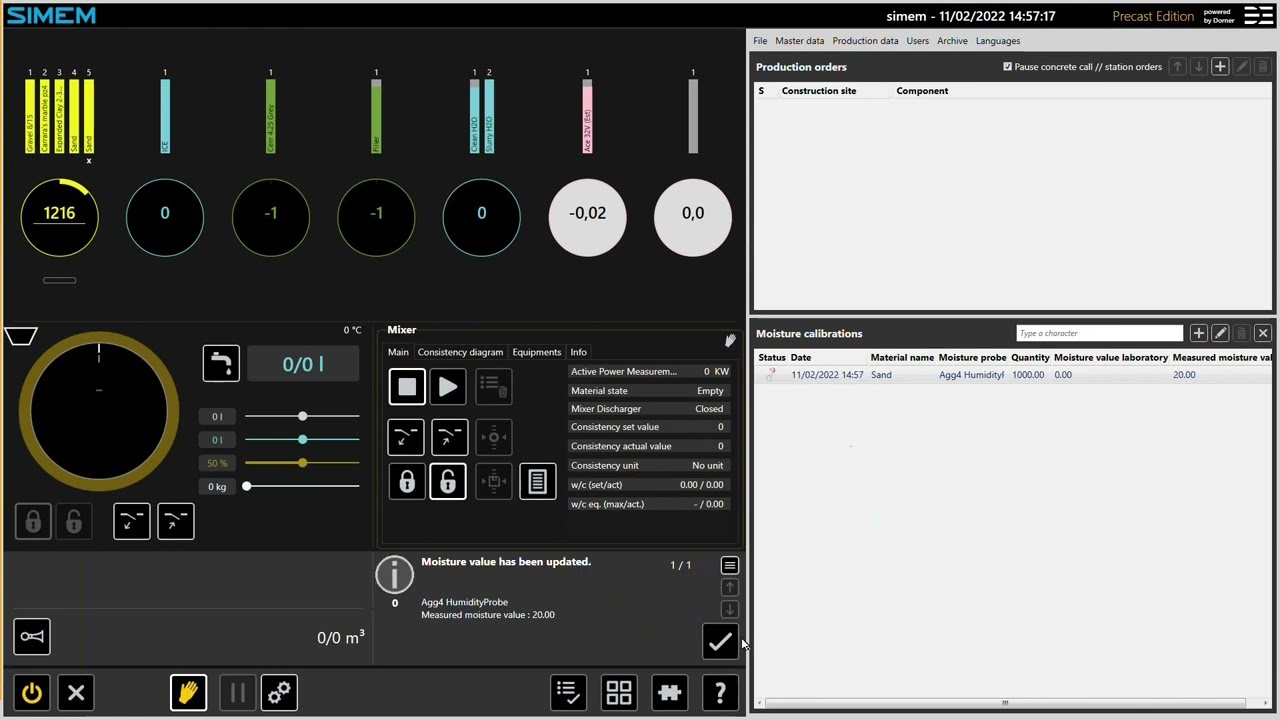Screen dimensions: 1280x720
Task: Click the Agg4 Humidity probe cell
Action: [971, 375]
